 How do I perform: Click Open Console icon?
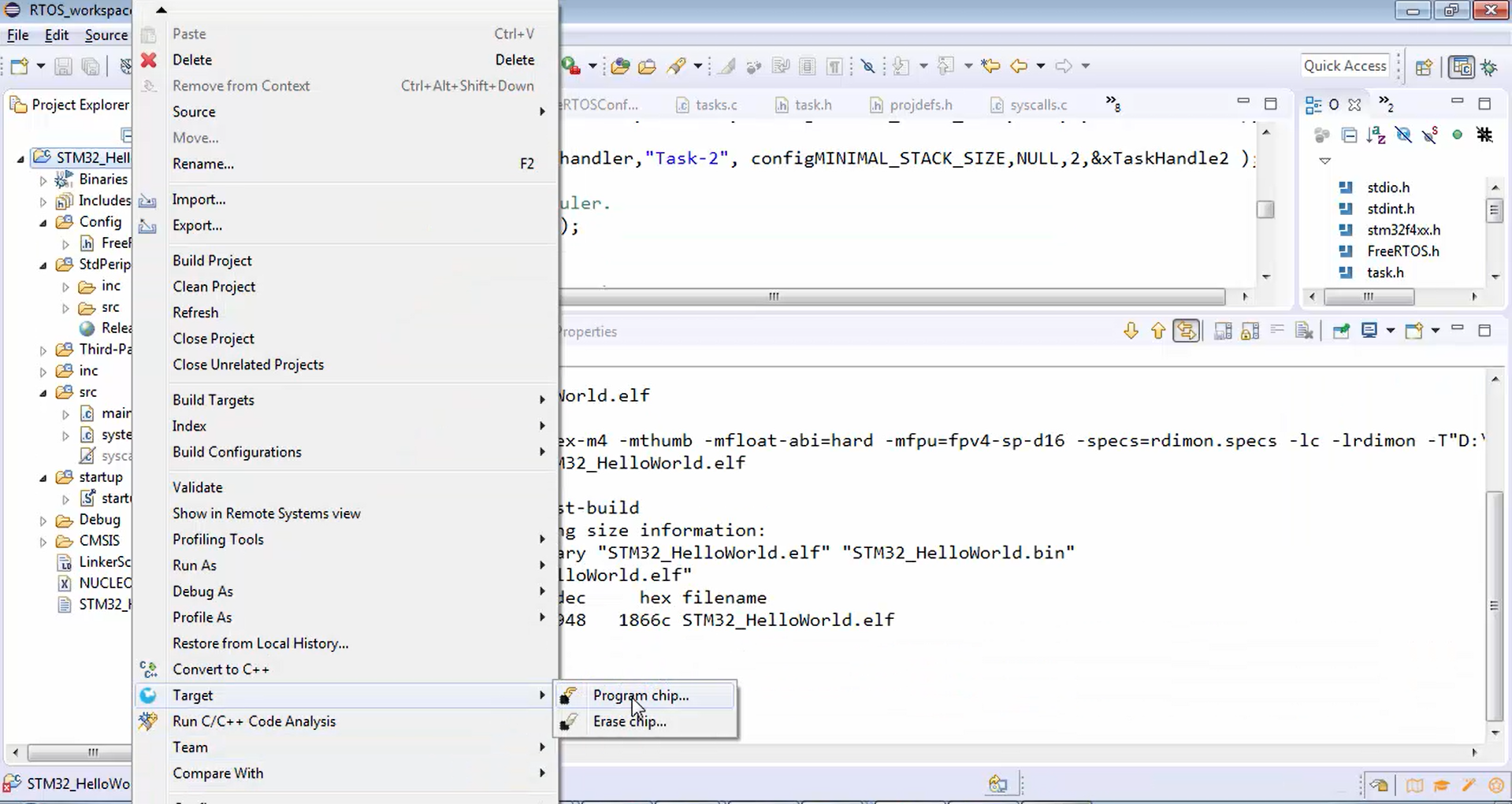click(1414, 331)
